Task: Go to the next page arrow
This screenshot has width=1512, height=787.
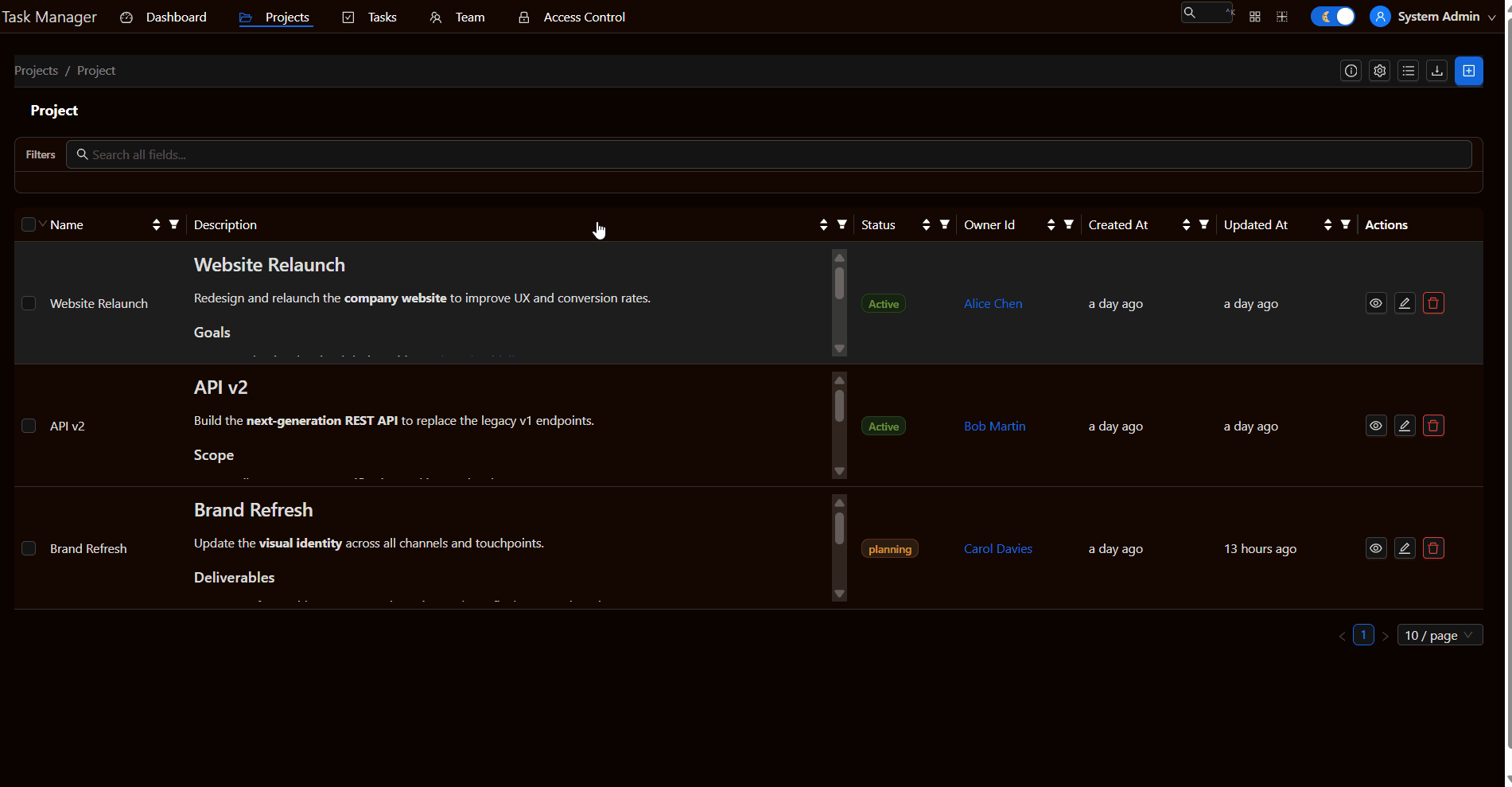Action: [1385, 636]
